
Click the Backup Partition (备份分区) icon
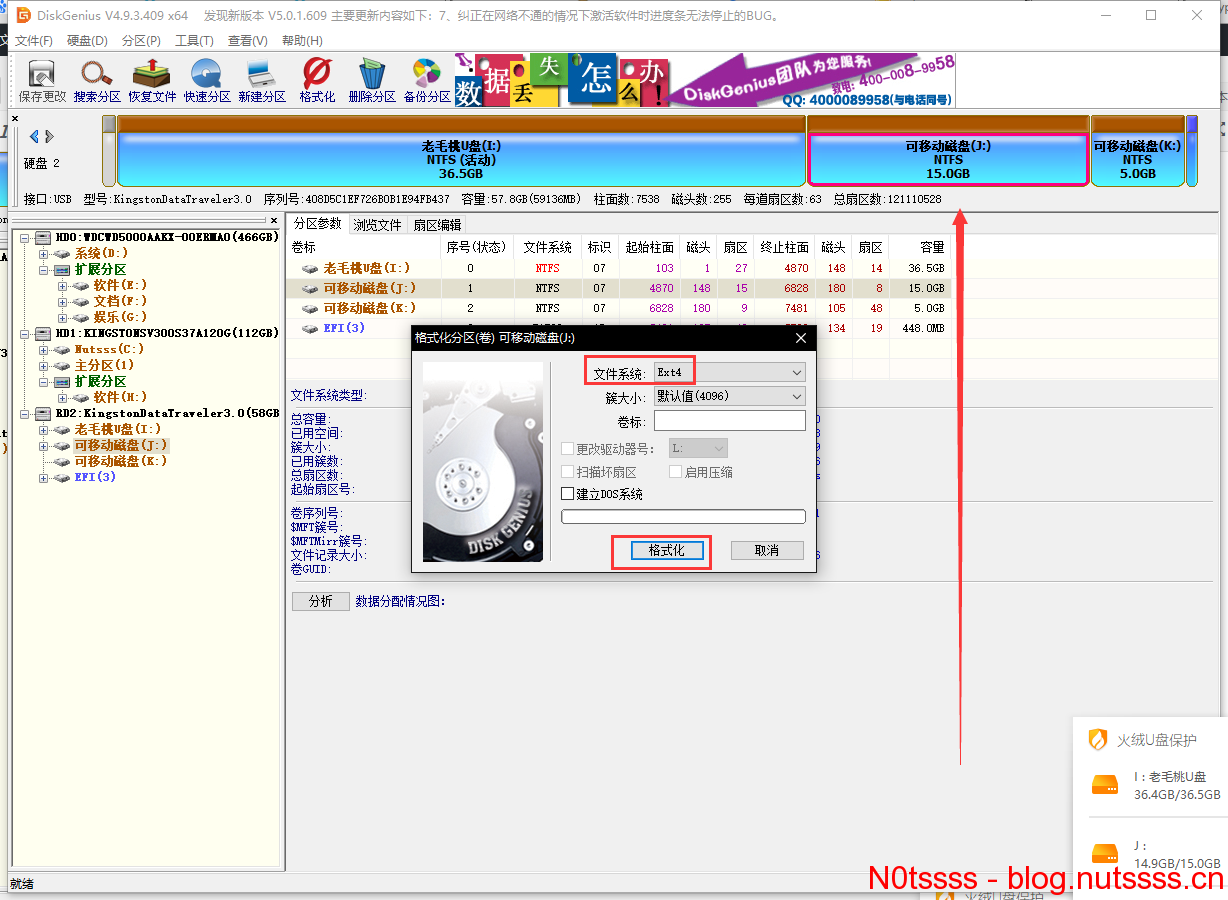pos(427,81)
